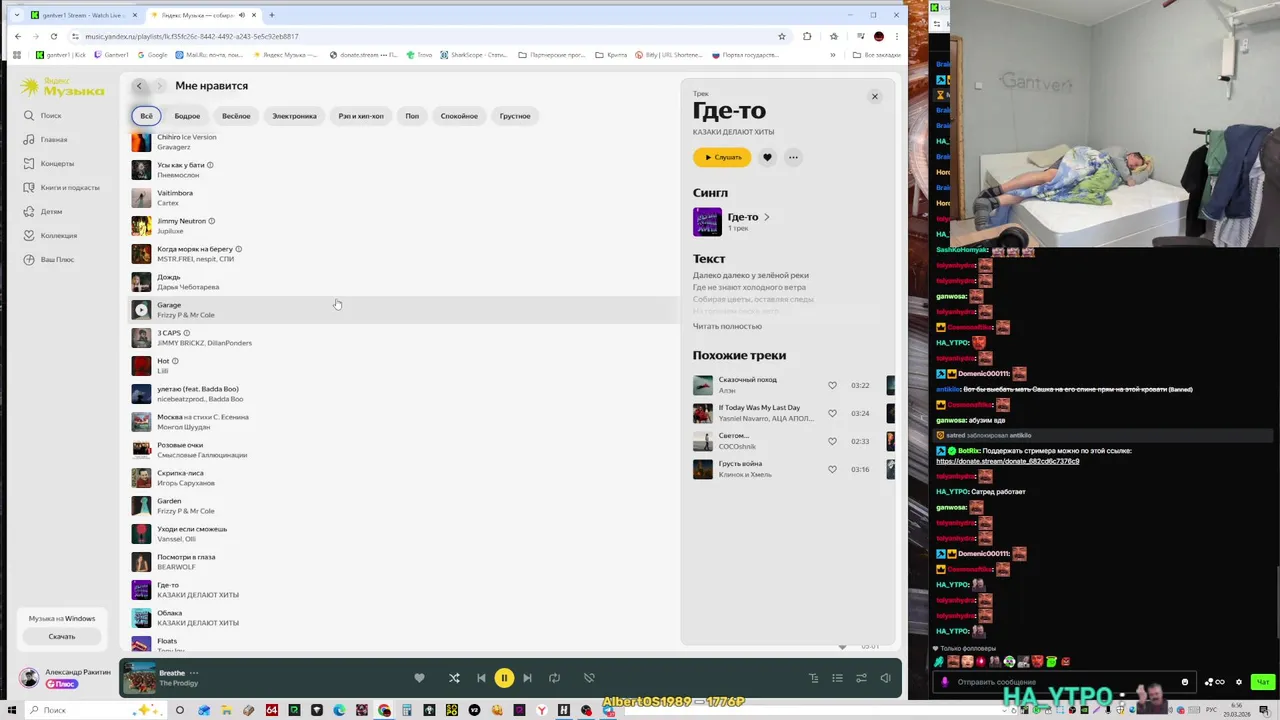Like the Грусть война track
This screenshot has height=720, width=1280.
pos(832,469)
